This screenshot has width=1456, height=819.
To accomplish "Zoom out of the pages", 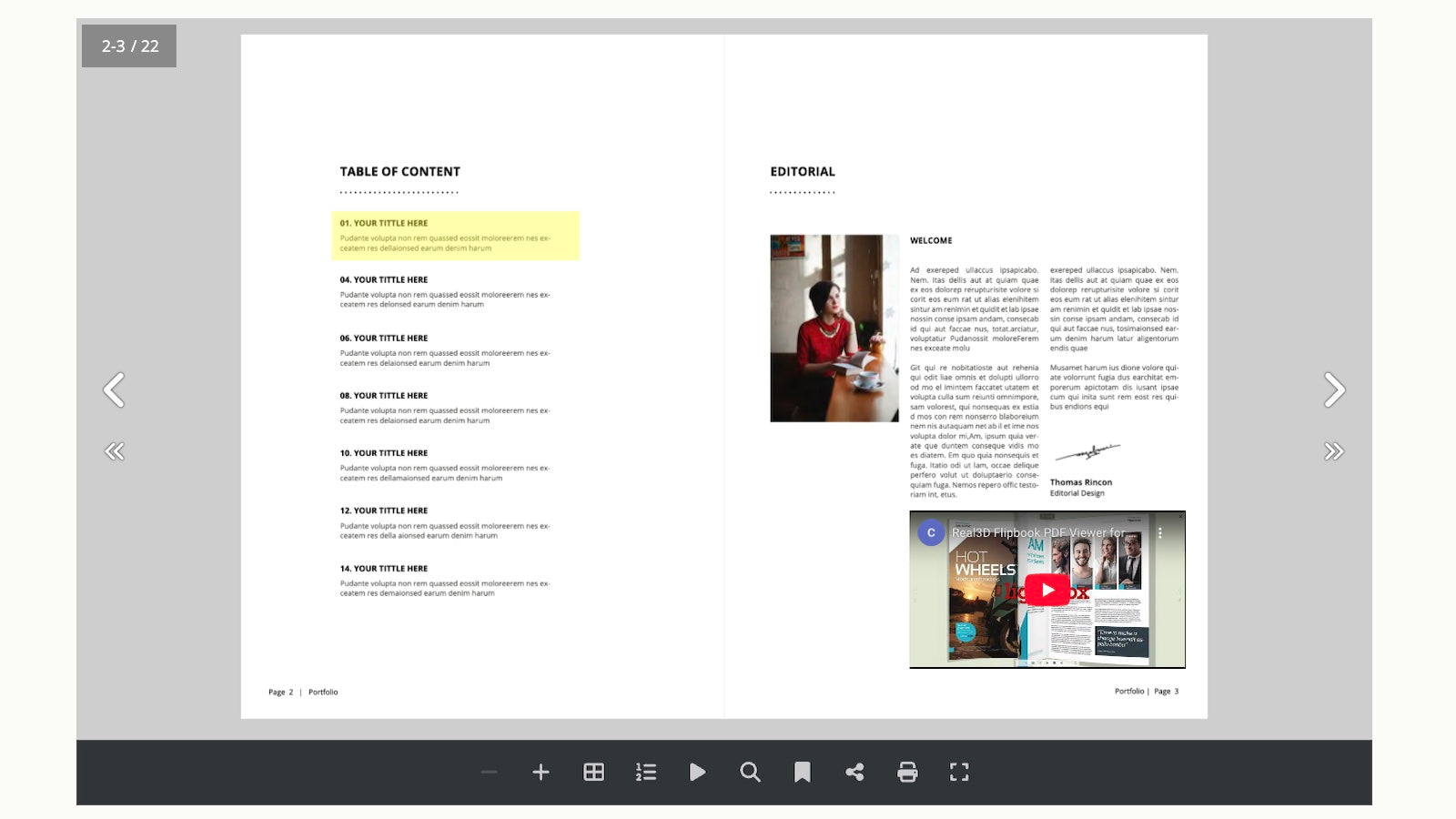I will 489,771.
